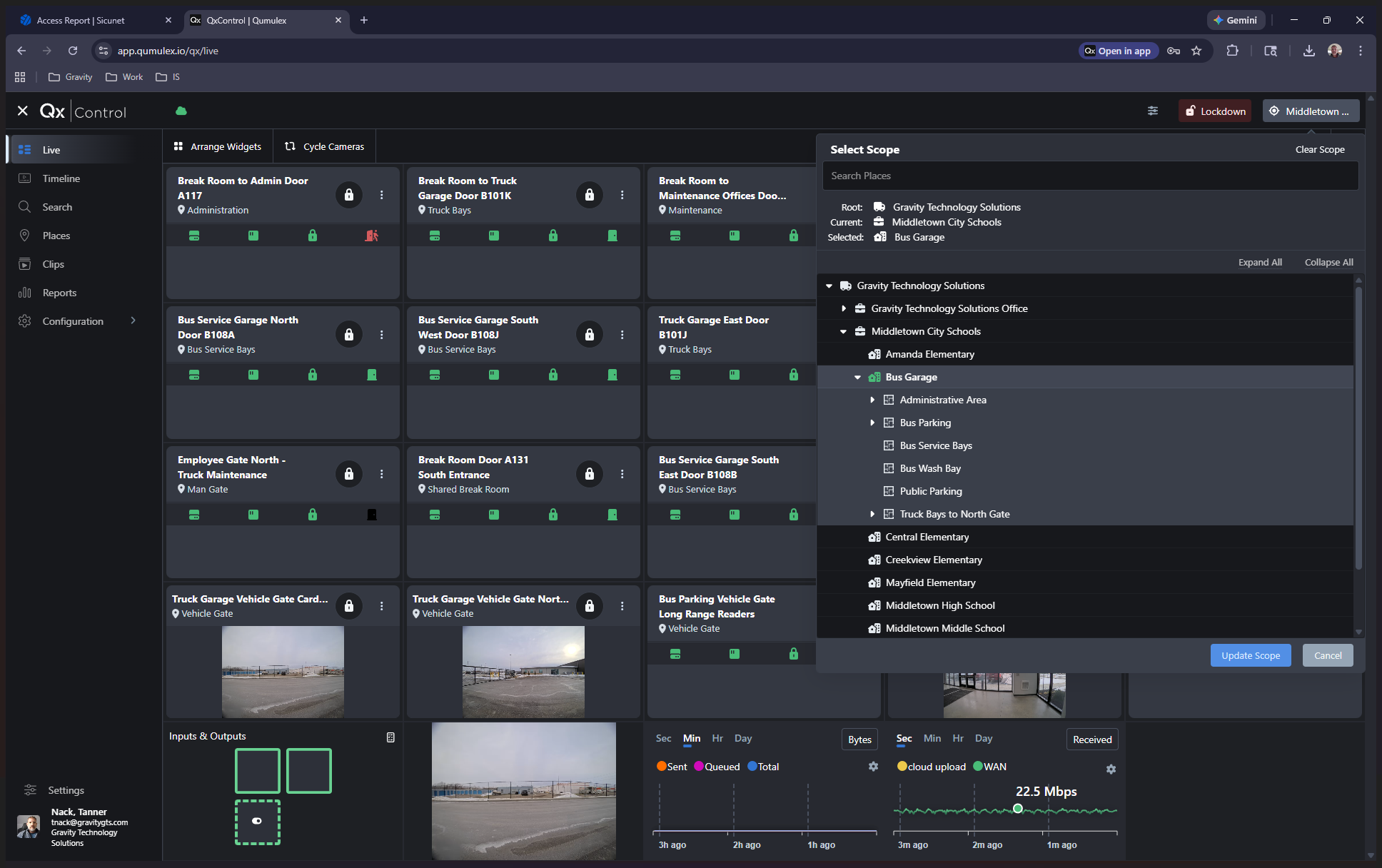Open options menu for Bus Service Garage North Door
The image size is (1382, 868).
(x=382, y=334)
